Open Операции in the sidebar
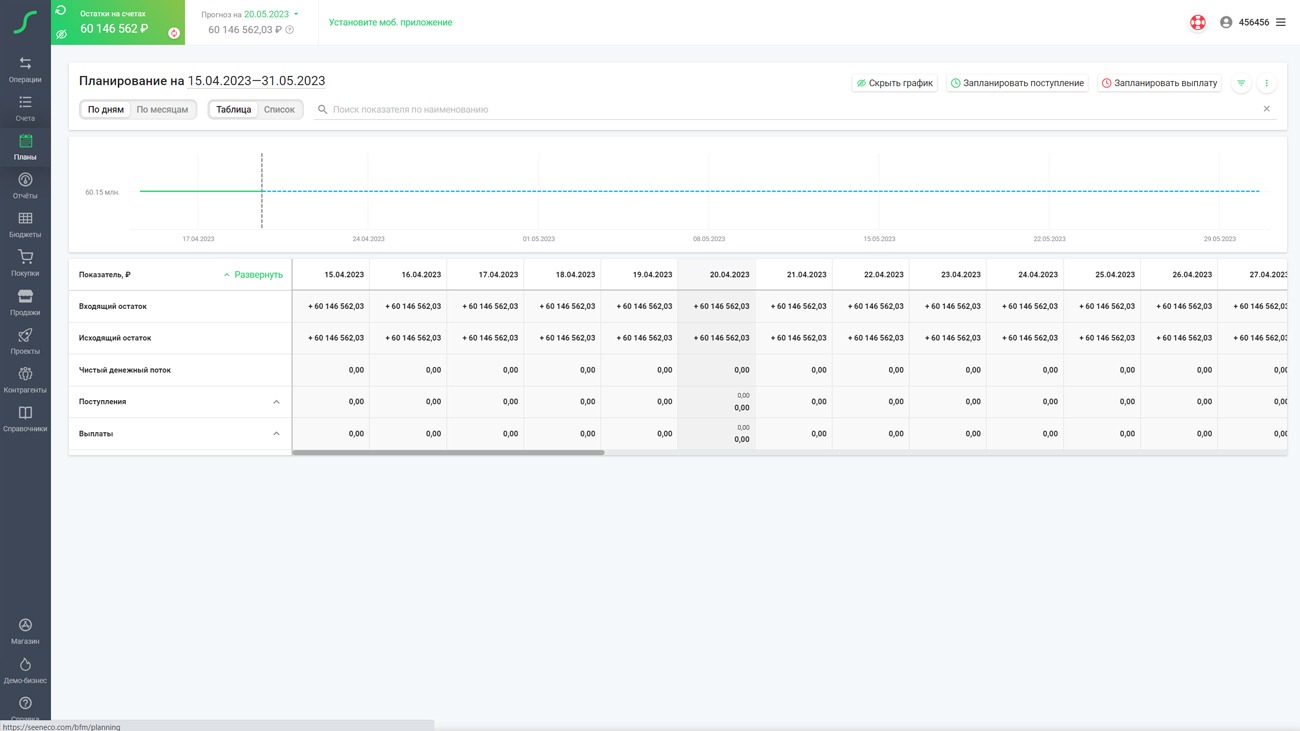This screenshot has height=731, width=1300. [25, 69]
